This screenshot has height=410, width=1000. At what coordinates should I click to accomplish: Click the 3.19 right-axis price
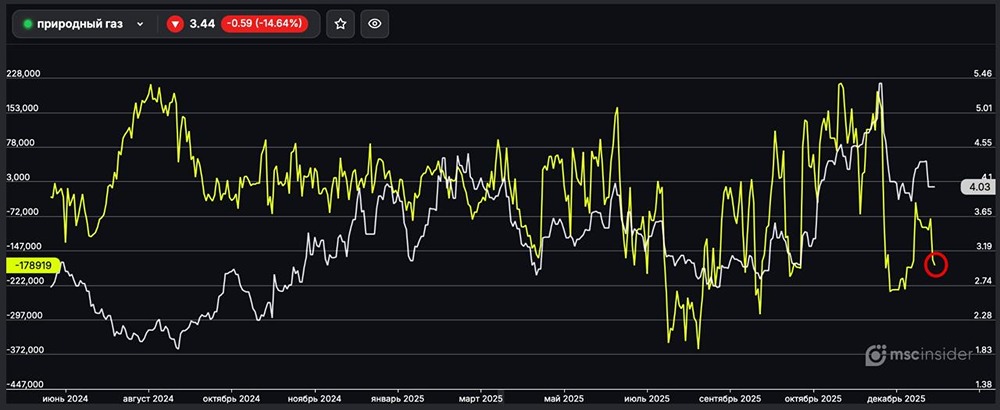tap(983, 246)
